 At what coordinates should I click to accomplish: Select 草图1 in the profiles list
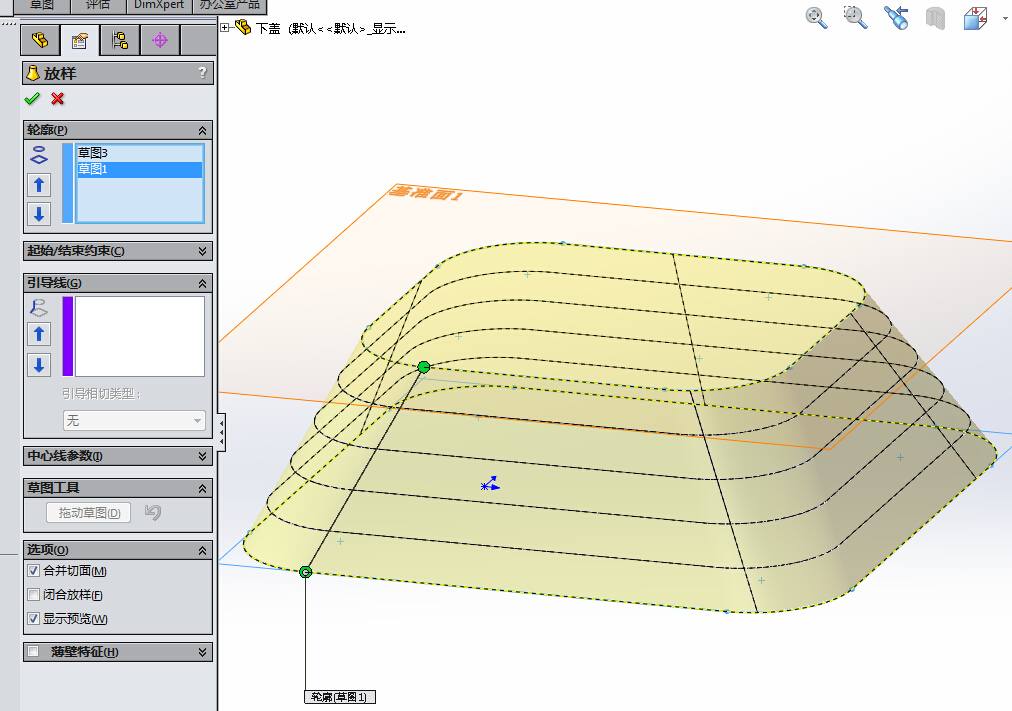pos(139,169)
